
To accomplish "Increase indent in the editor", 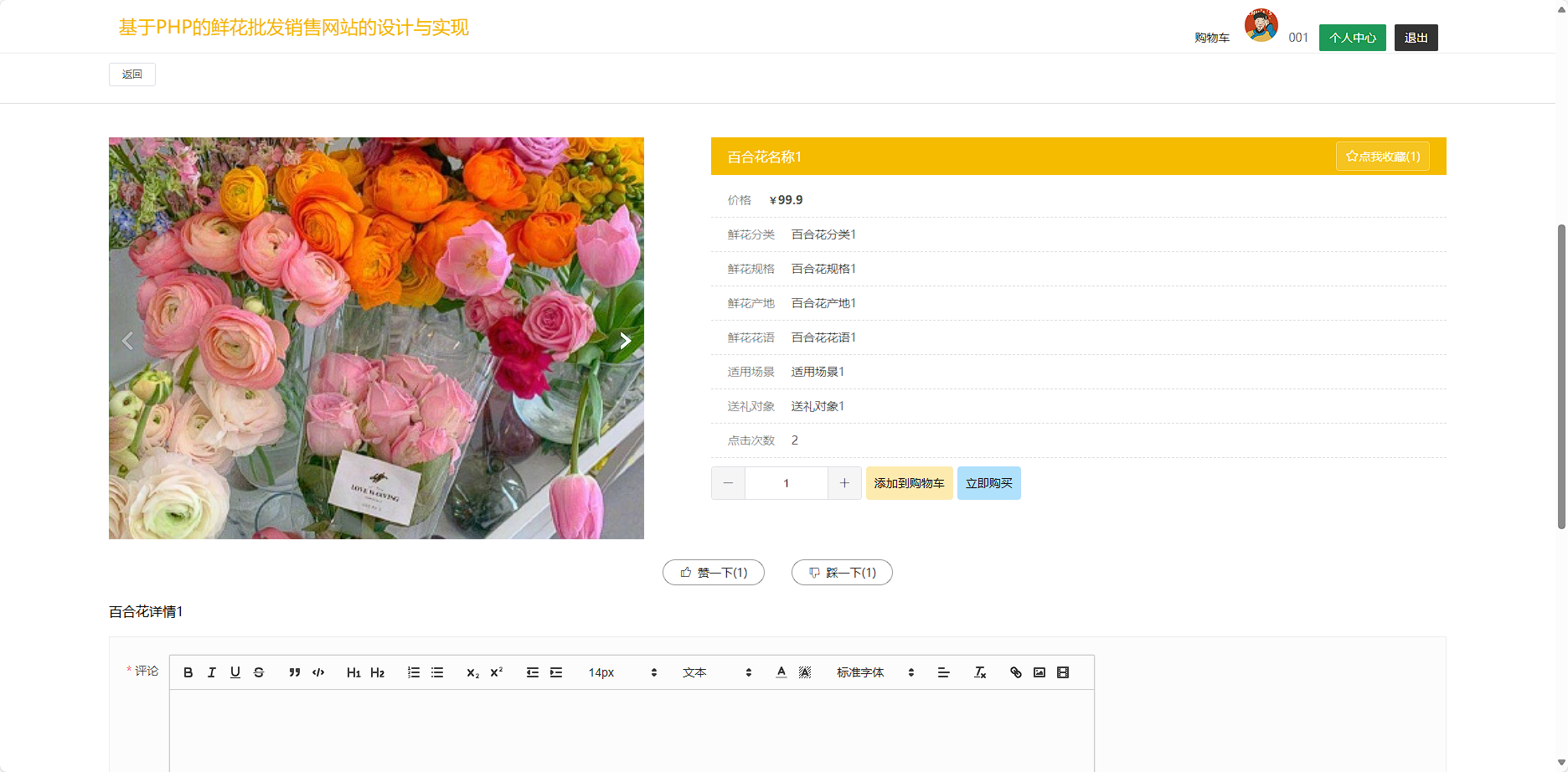I will coord(556,672).
